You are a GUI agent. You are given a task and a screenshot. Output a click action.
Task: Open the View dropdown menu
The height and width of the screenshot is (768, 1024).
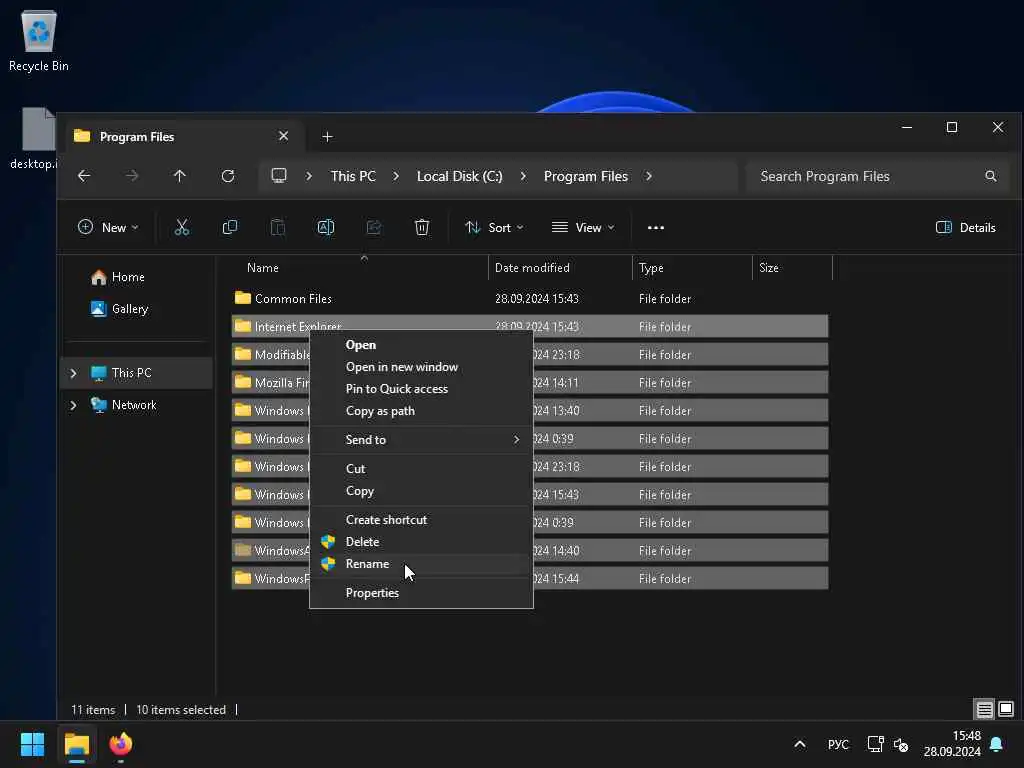(x=583, y=227)
